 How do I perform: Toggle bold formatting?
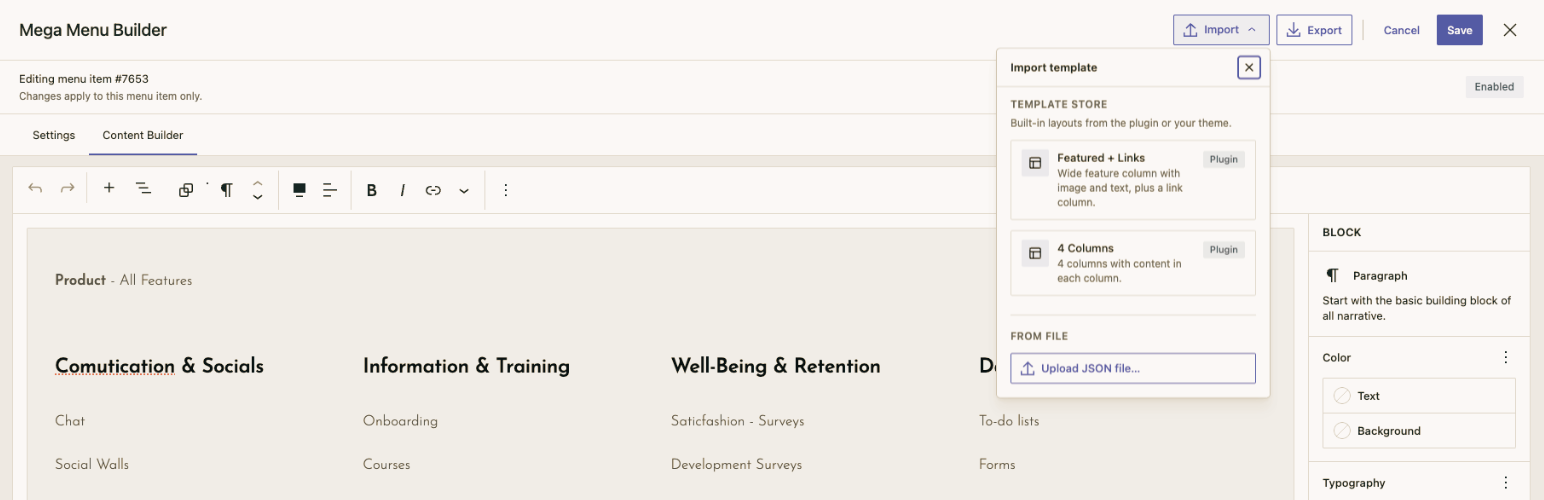[x=372, y=190]
